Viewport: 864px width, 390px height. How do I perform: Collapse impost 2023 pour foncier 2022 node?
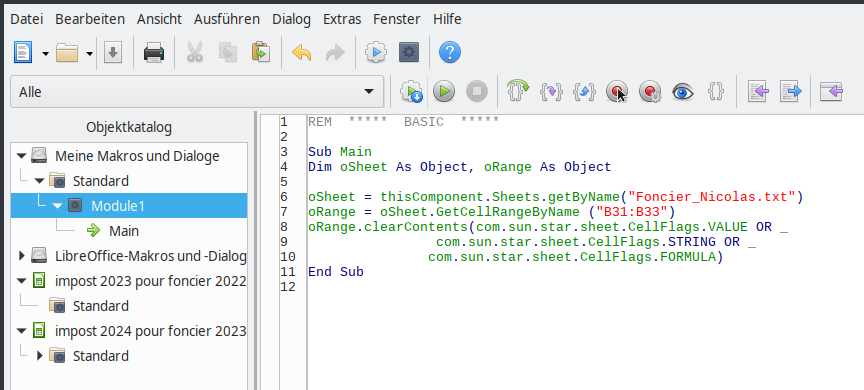click(21, 281)
